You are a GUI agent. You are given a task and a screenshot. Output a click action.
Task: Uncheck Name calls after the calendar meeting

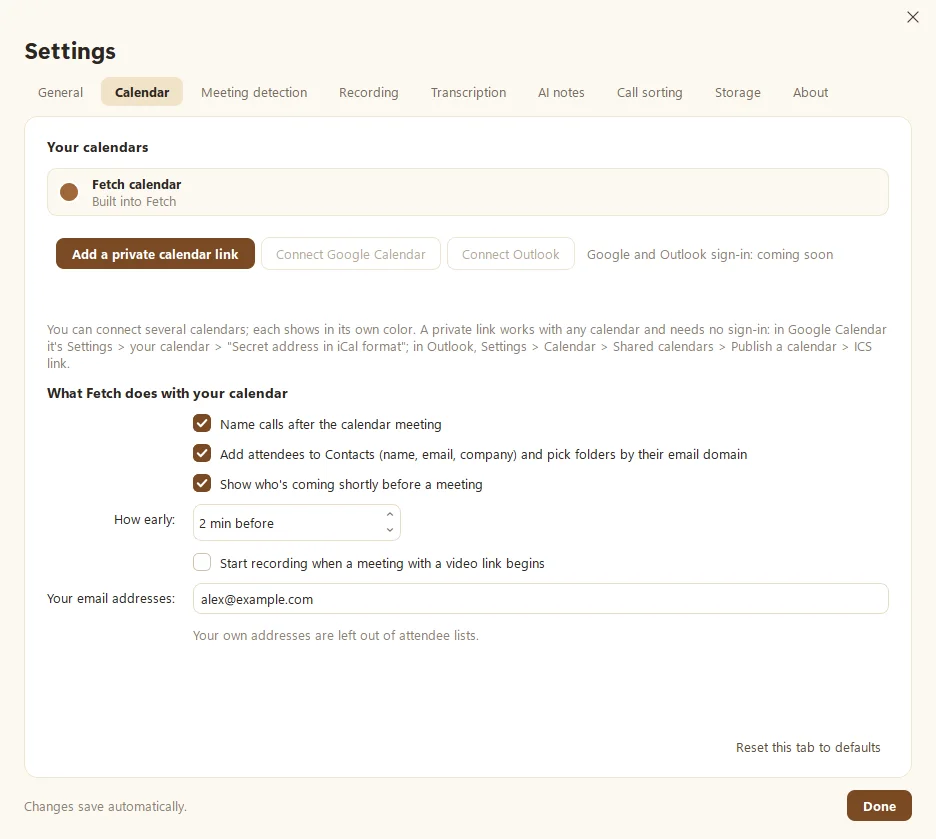coord(202,424)
